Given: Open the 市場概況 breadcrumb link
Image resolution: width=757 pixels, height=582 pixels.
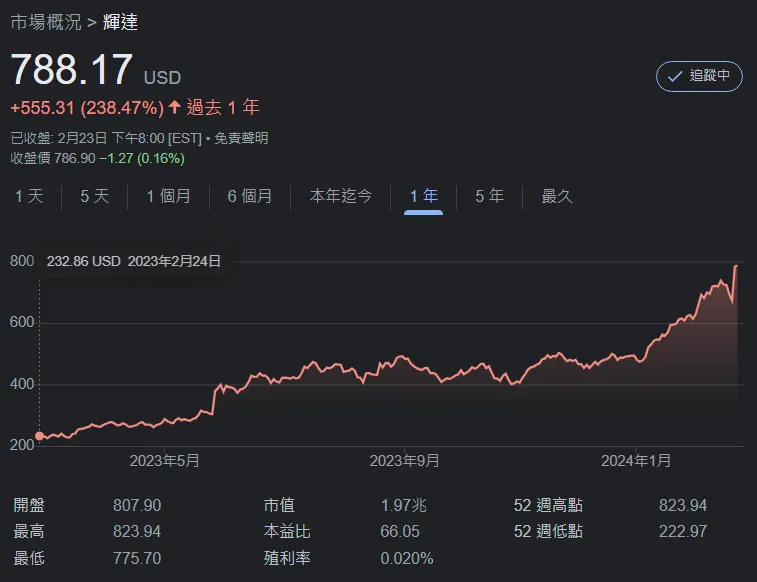Looking at the screenshot, I should (x=46, y=22).
